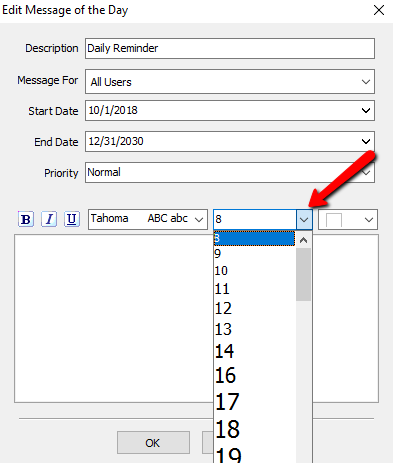Click the font size list scrollbar thumb
Viewport: 393px width, 463px height.
click(303, 274)
